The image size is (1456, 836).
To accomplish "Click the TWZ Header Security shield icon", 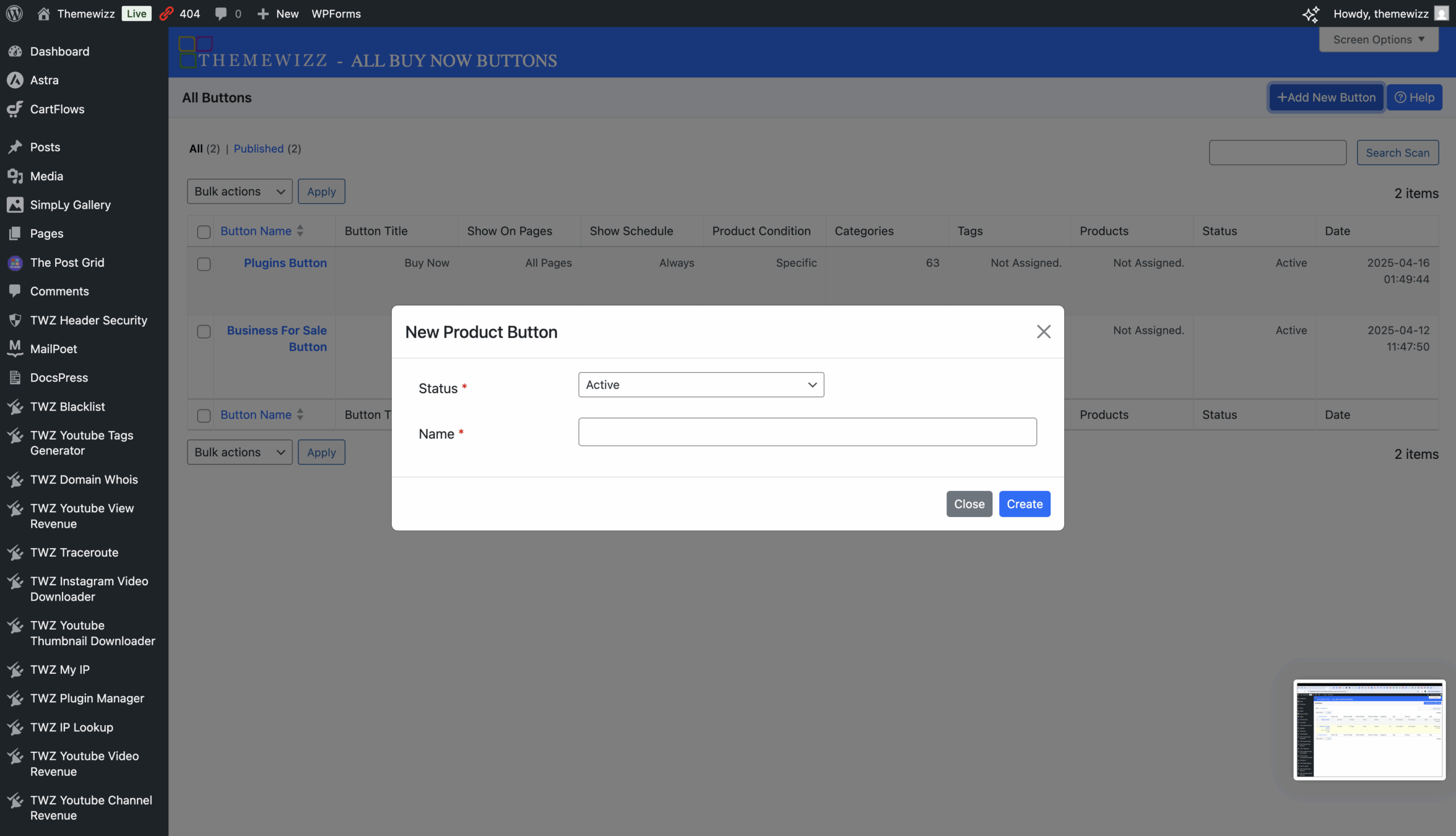I will (15, 320).
